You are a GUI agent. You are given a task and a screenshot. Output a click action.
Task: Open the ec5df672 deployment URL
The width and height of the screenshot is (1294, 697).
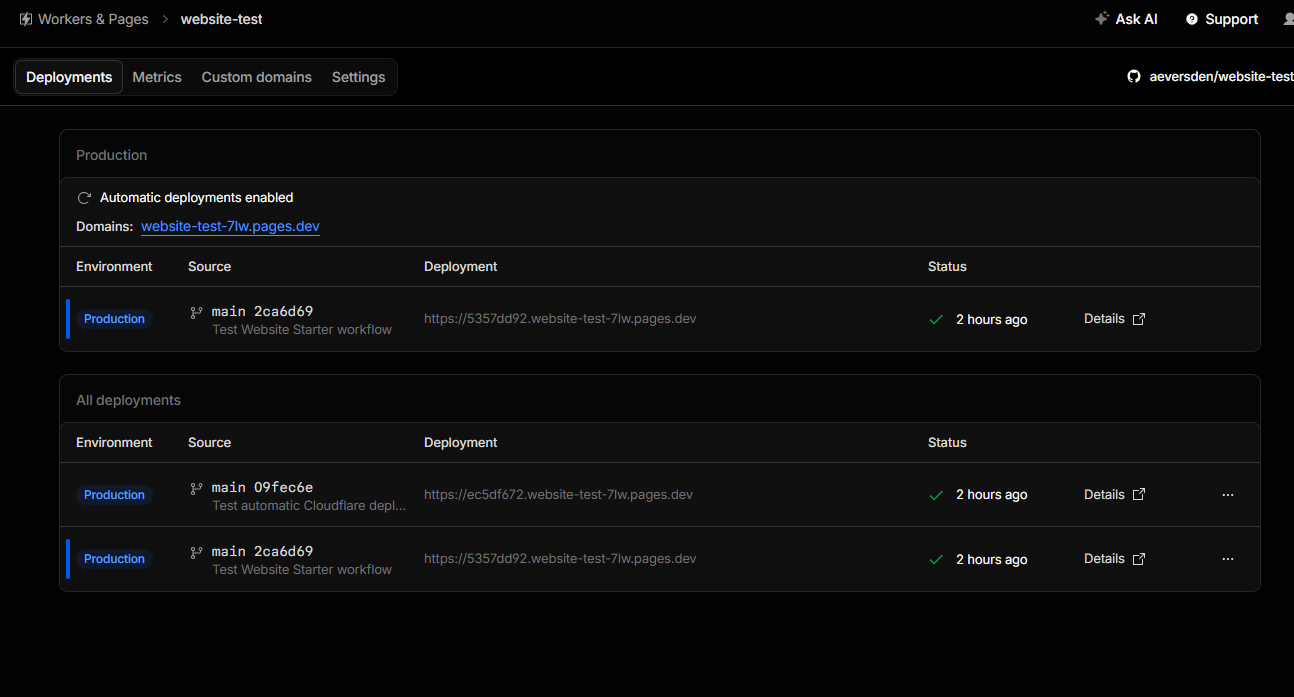pyautogui.click(x=558, y=494)
